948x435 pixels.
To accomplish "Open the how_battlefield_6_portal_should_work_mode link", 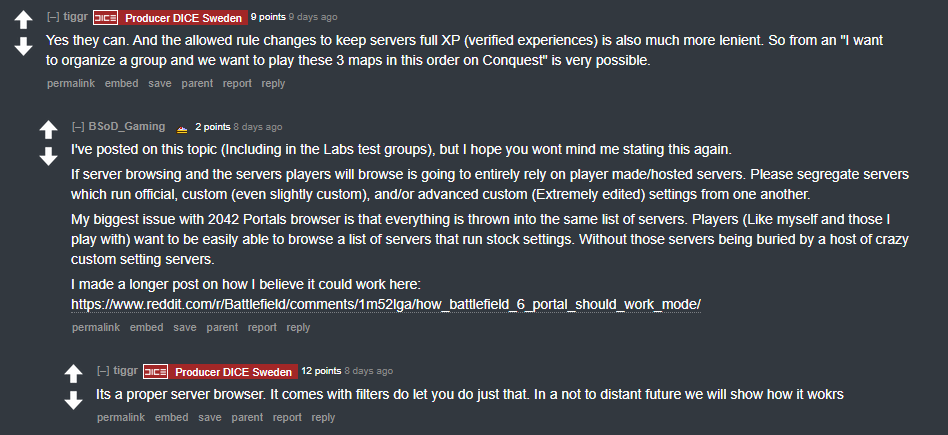I will point(386,303).
